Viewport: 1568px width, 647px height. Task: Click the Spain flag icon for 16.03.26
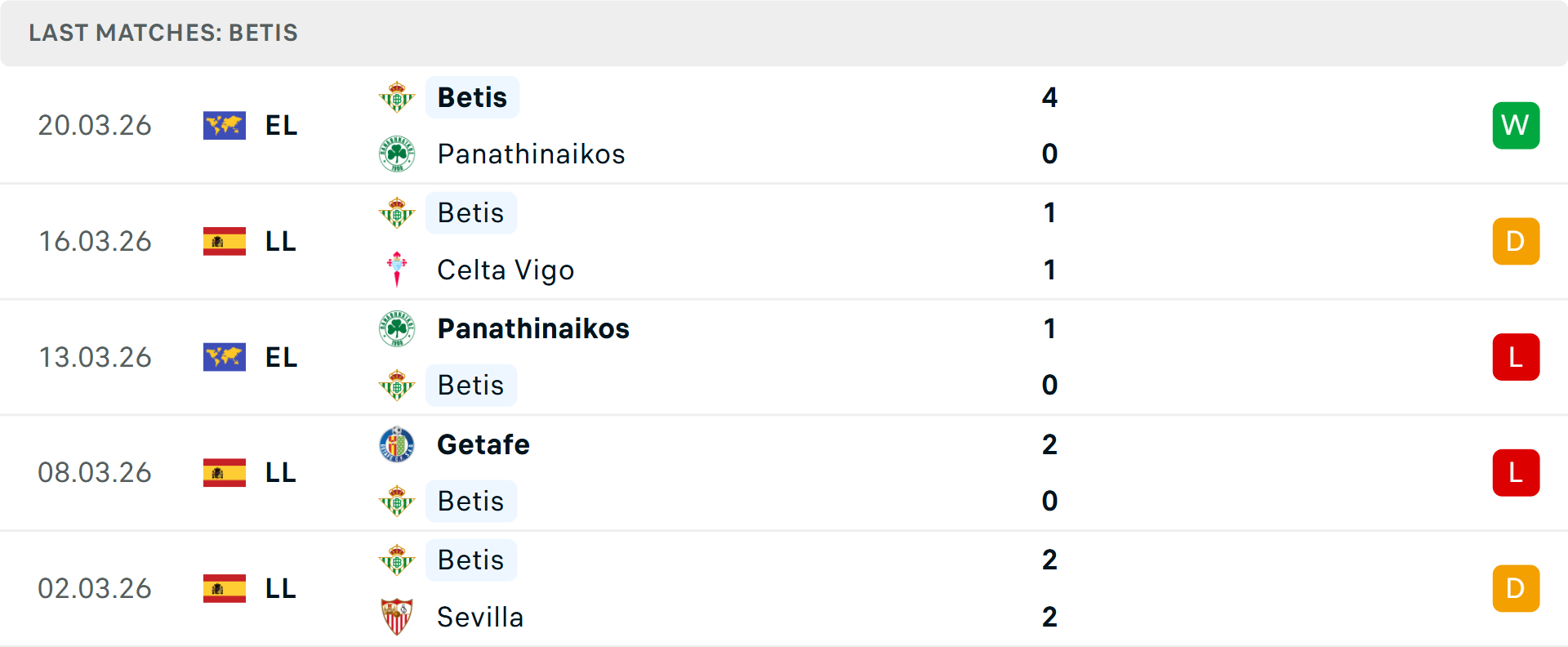point(225,242)
